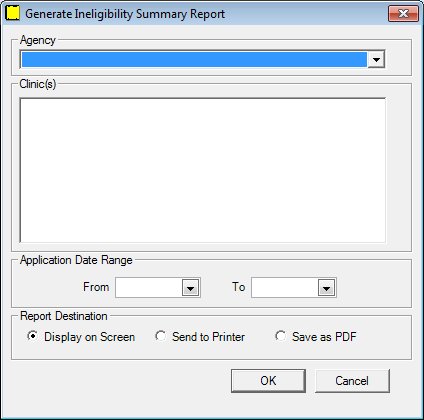Pick the Save as PDF radio button
424x420 pixels.
[280, 336]
